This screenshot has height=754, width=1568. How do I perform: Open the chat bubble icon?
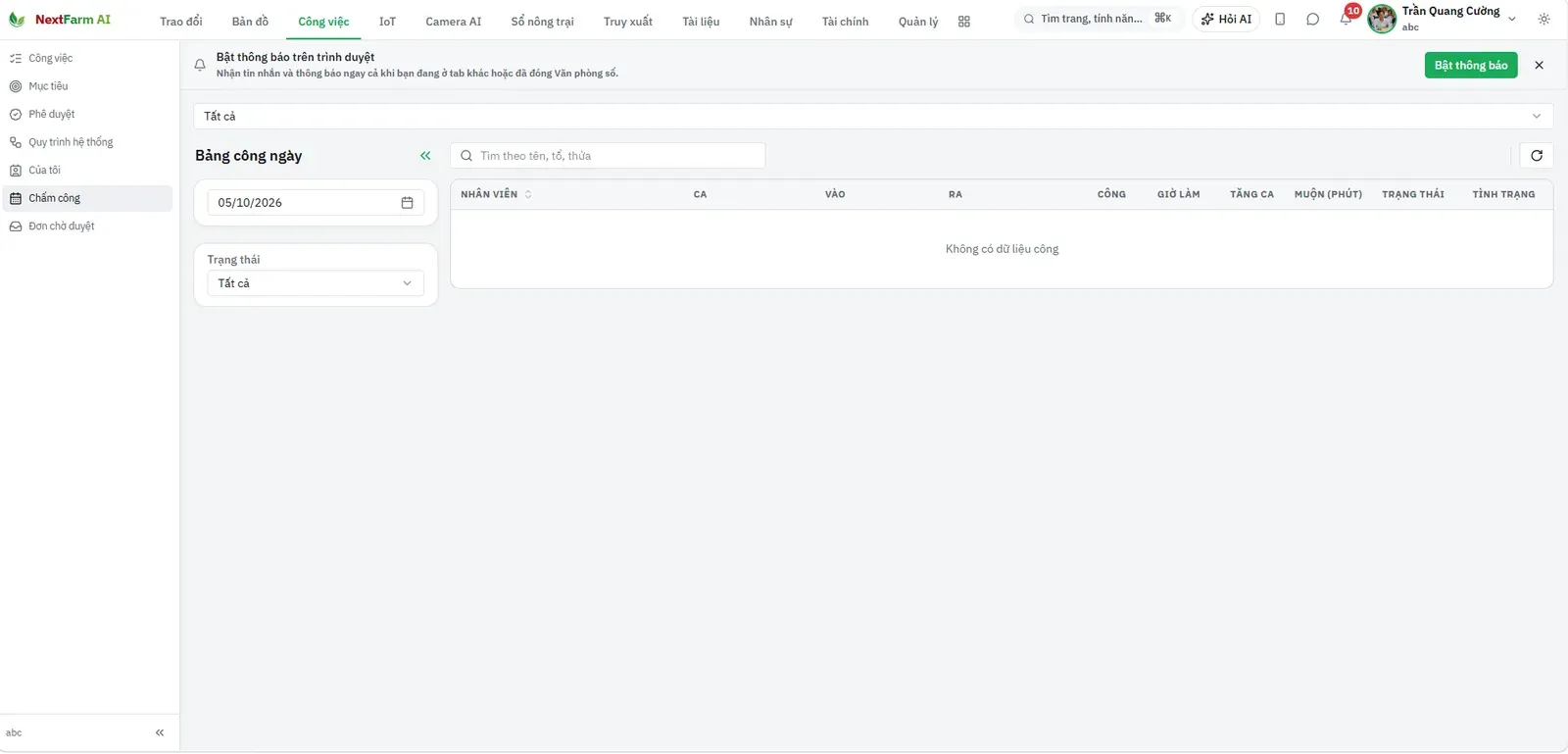[1312, 20]
